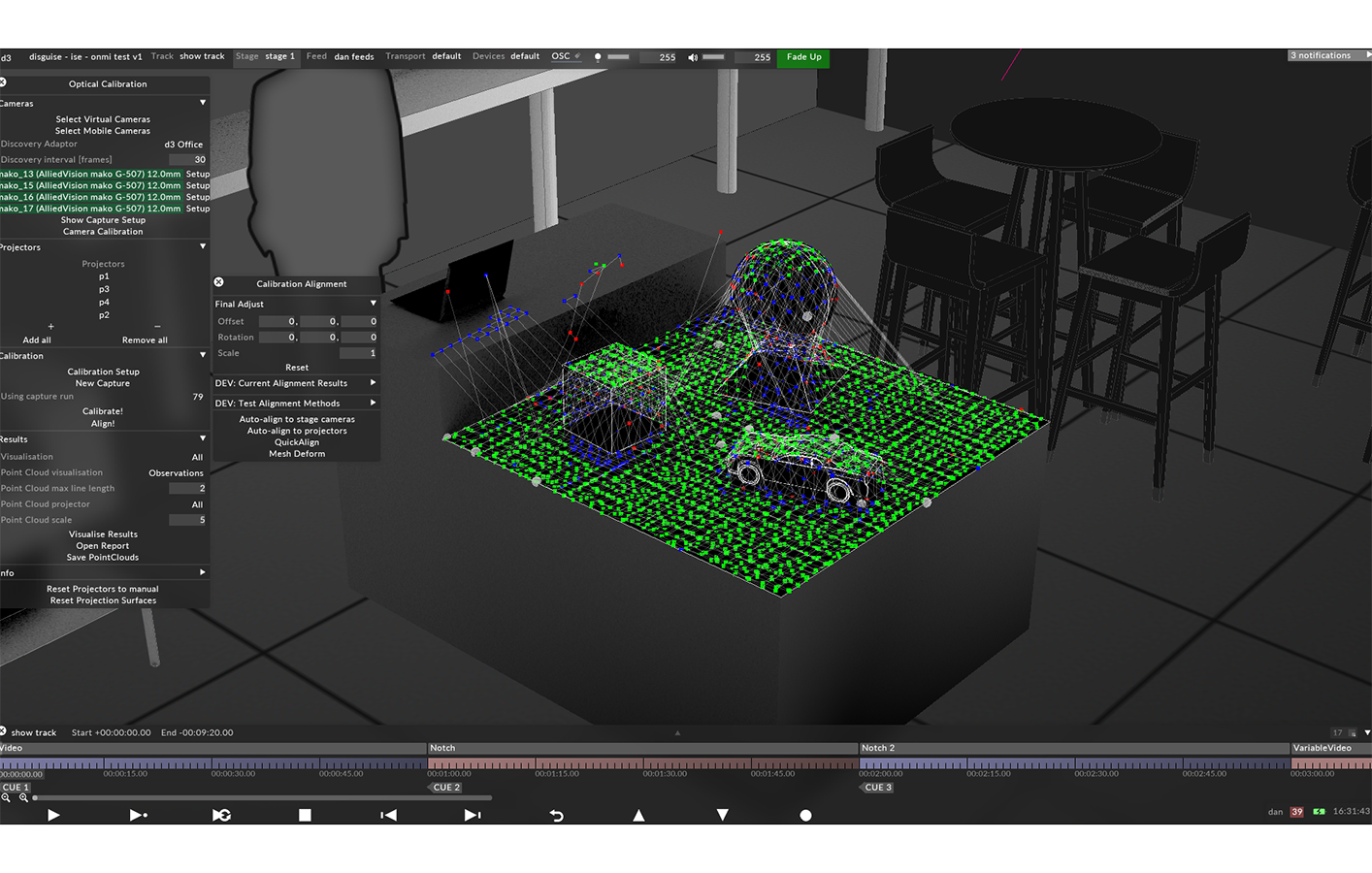The height and width of the screenshot is (873, 1372).
Task: Select the CUE 3 timeline marker
Action: pyautogui.click(x=877, y=788)
